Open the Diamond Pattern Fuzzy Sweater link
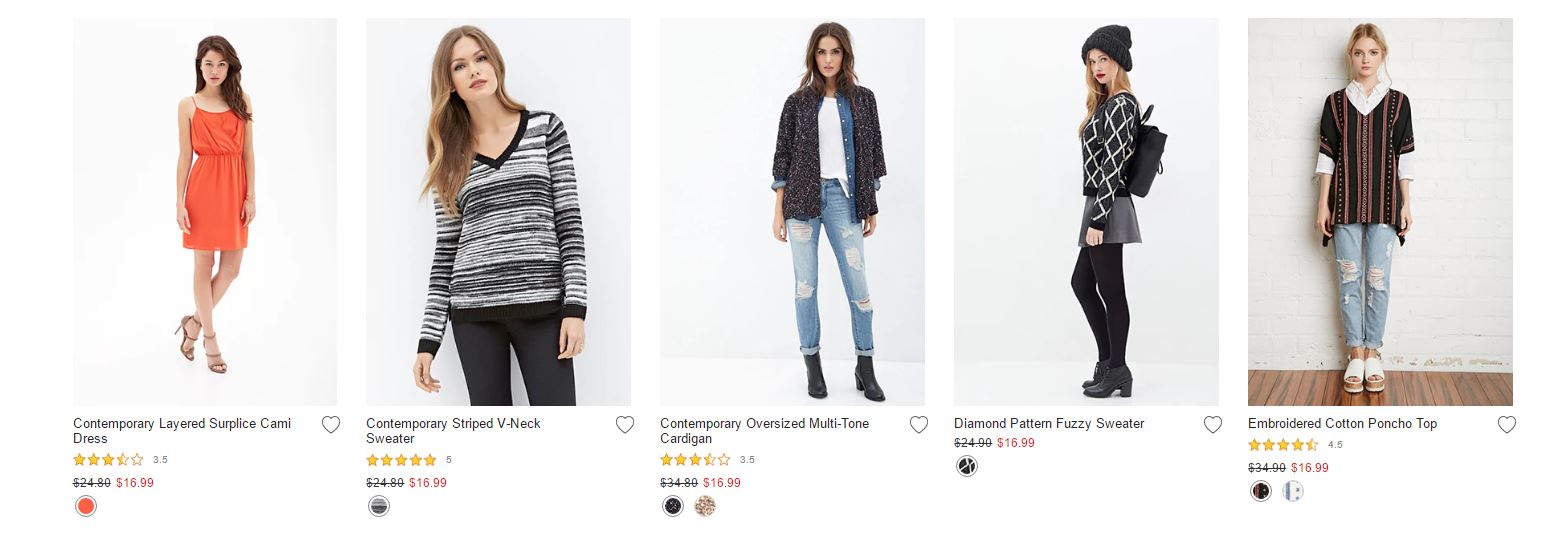The image size is (1542, 550). (x=1049, y=424)
